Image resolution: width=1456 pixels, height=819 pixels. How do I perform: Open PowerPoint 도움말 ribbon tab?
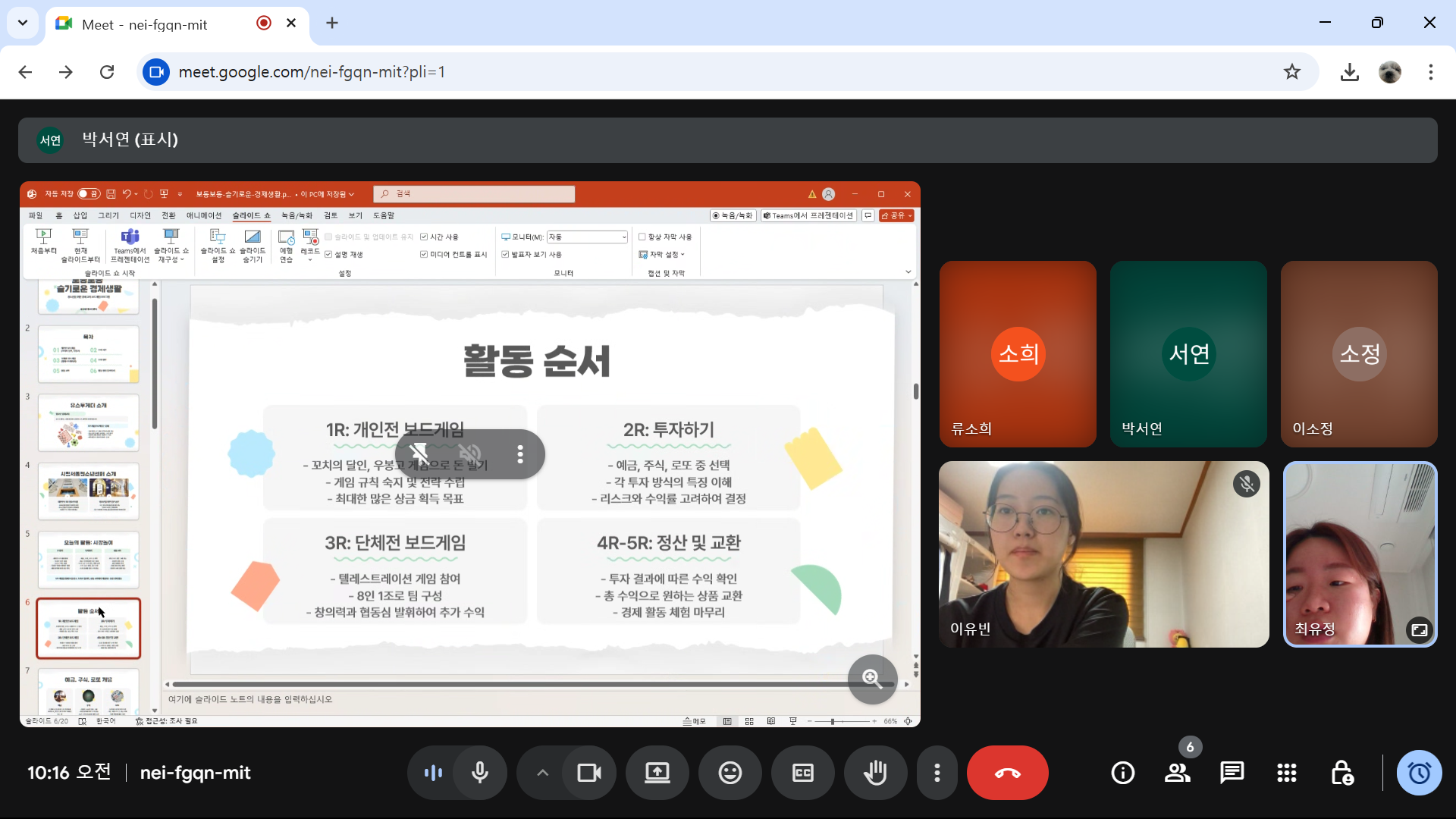coord(384,215)
